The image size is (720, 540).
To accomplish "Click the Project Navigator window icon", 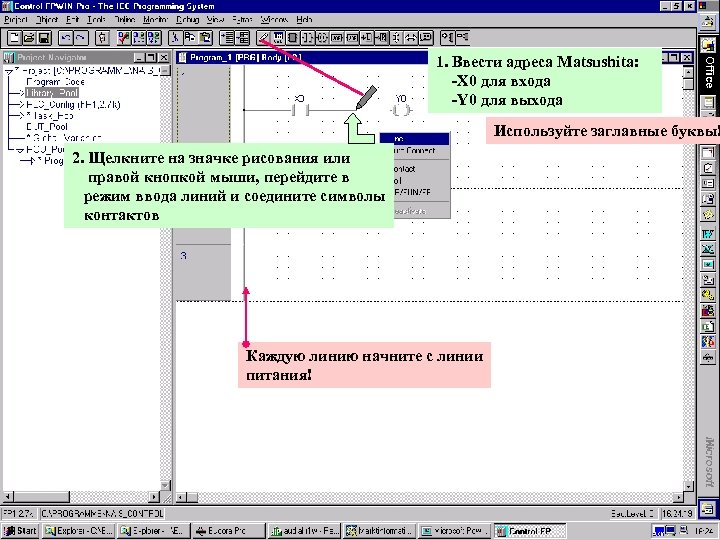I will tap(9, 58).
